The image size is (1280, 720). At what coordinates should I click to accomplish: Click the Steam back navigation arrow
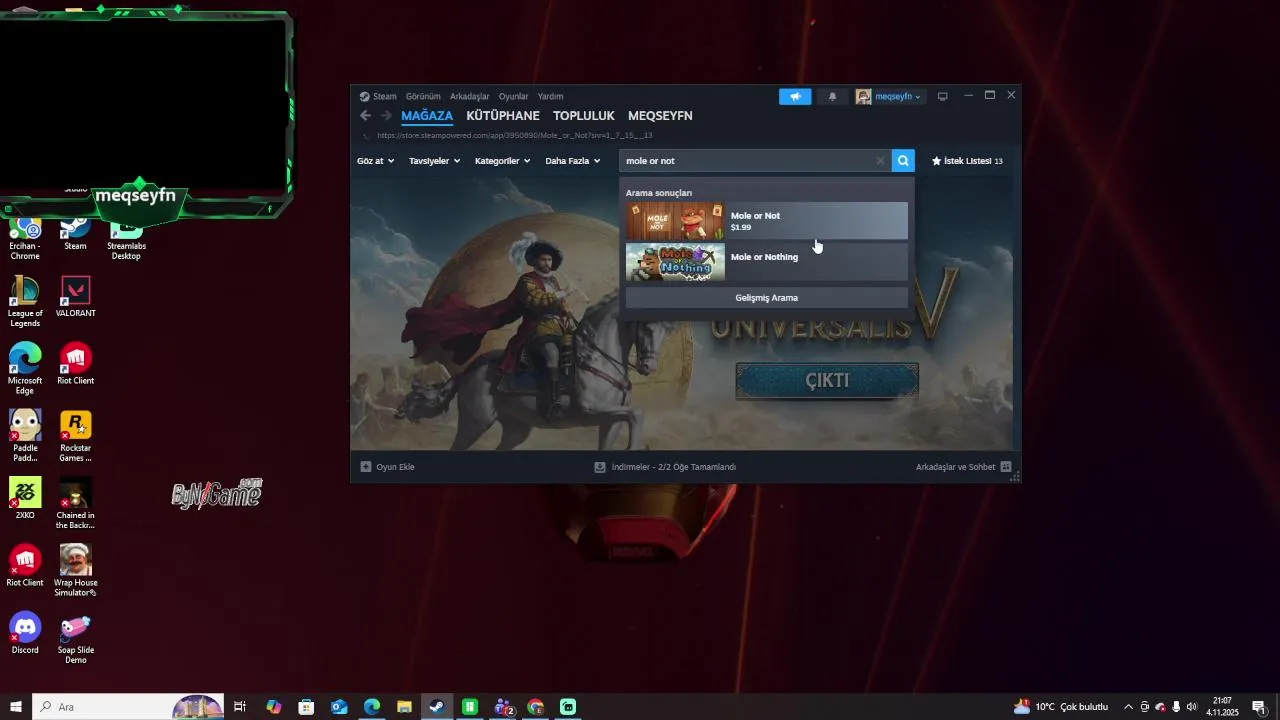coord(365,116)
